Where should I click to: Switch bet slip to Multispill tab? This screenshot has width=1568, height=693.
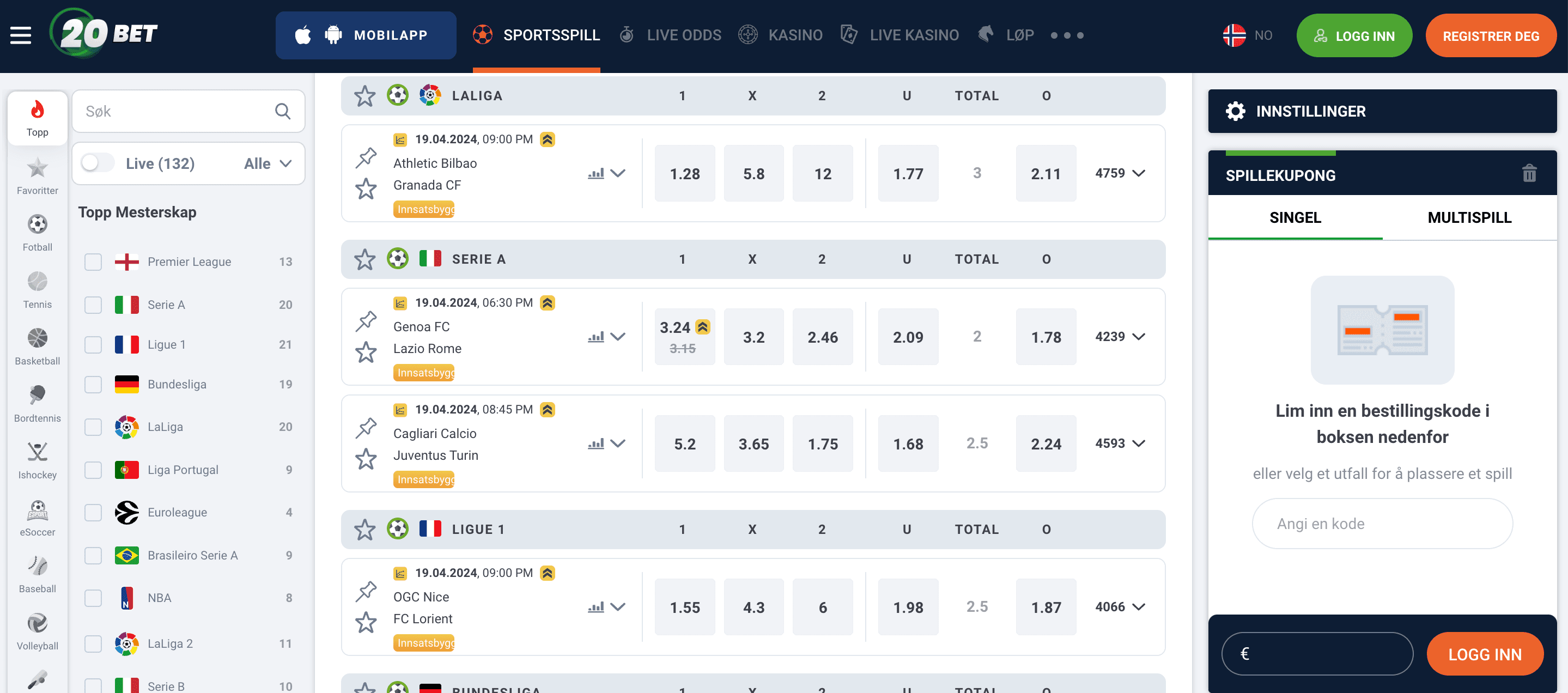coord(1469,217)
